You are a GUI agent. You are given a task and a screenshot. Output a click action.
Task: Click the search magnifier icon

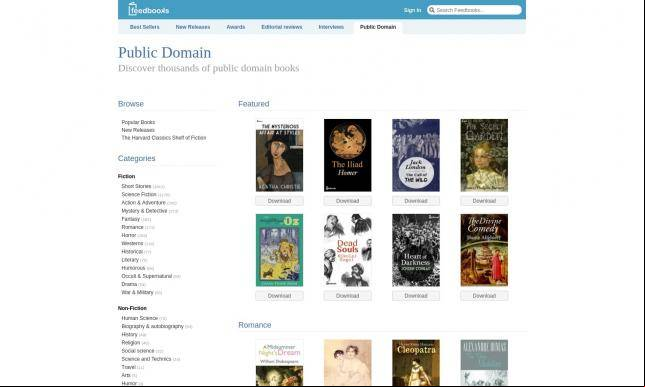tap(432, 10)
